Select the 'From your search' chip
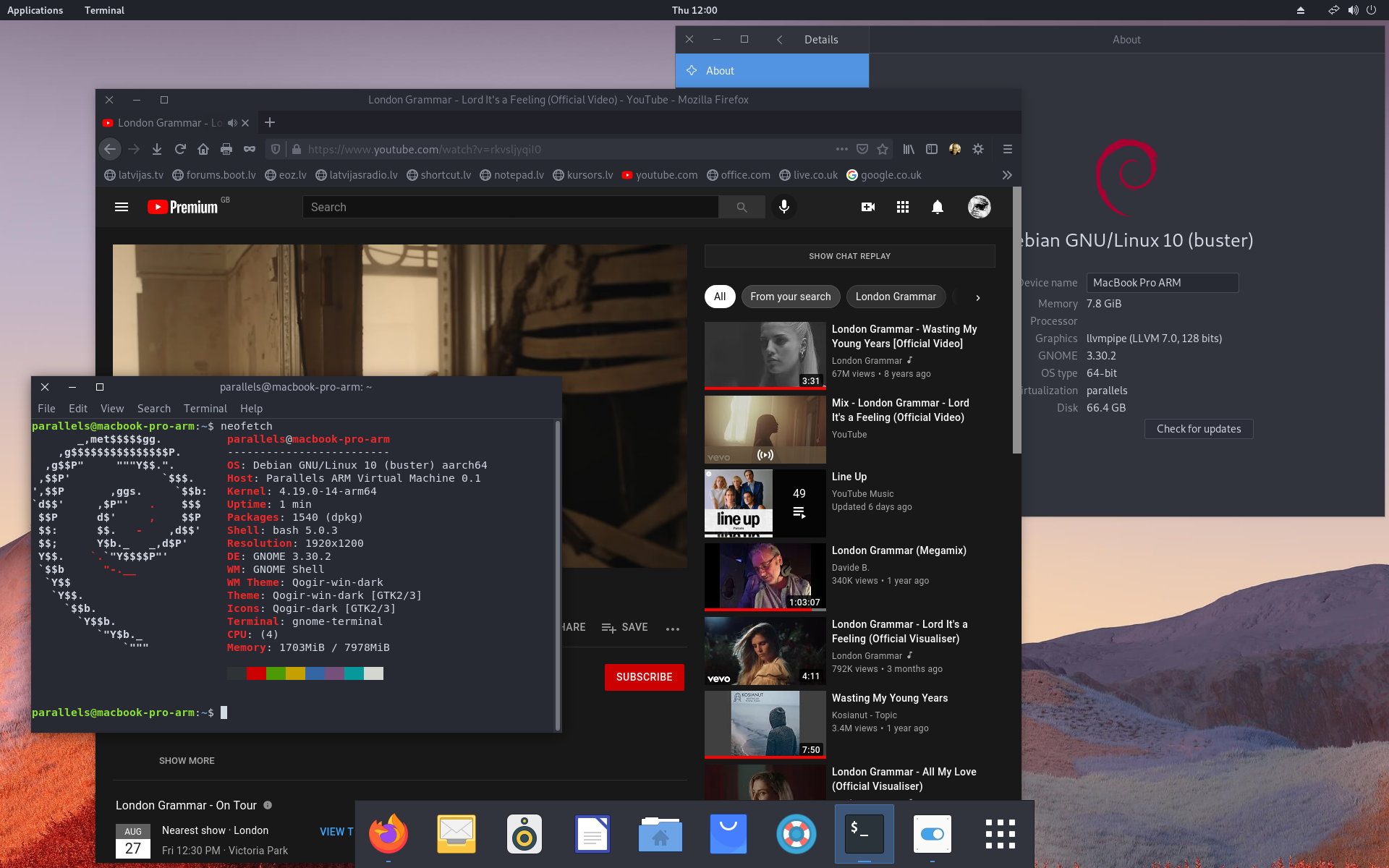1389x868 pixels. pyautogui.click(x=790, y=297)
